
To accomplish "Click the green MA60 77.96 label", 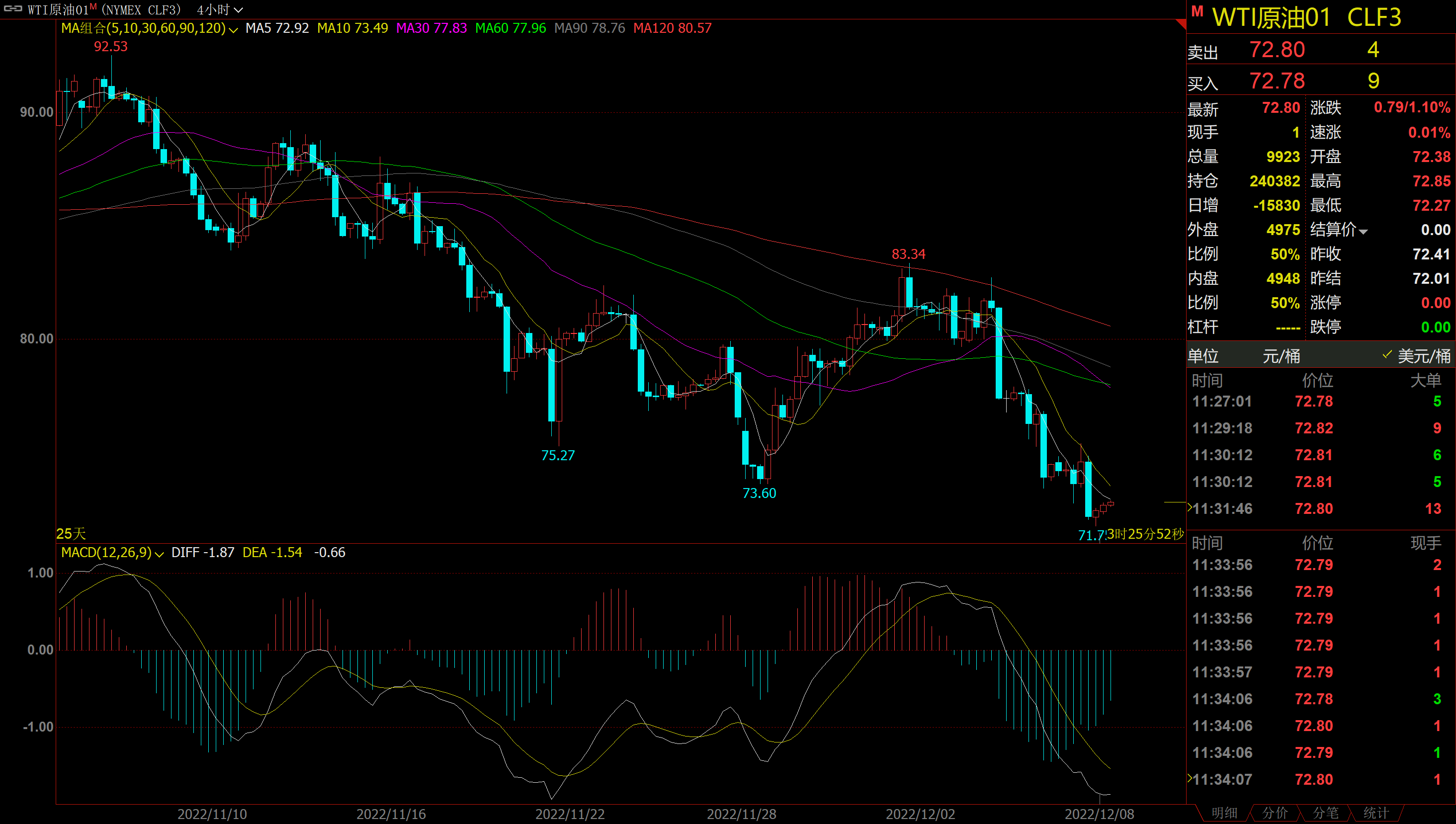I will 511,28.
